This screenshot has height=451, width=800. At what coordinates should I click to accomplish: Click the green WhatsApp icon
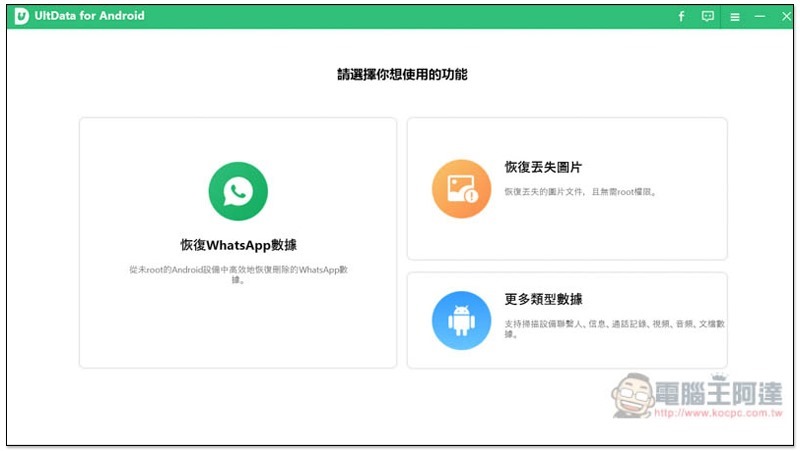pos(238,191)
